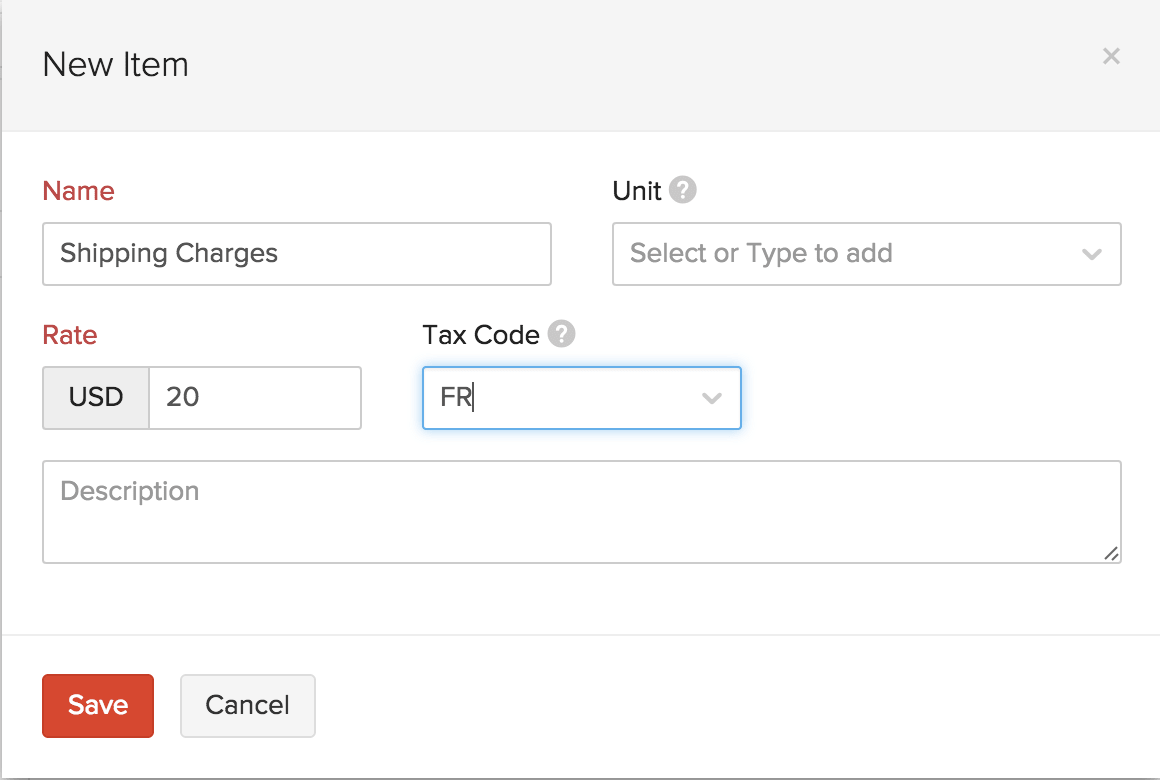Open the Tax Code dropdown list
Image resolution: width=1160 pixels, height=780 pixels.
point(581,398)
